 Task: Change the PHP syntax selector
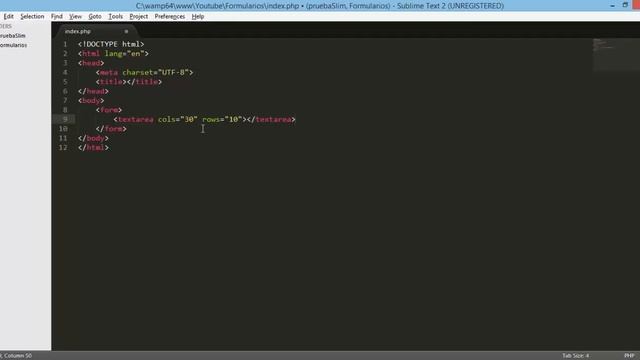(x=629, y=356)
